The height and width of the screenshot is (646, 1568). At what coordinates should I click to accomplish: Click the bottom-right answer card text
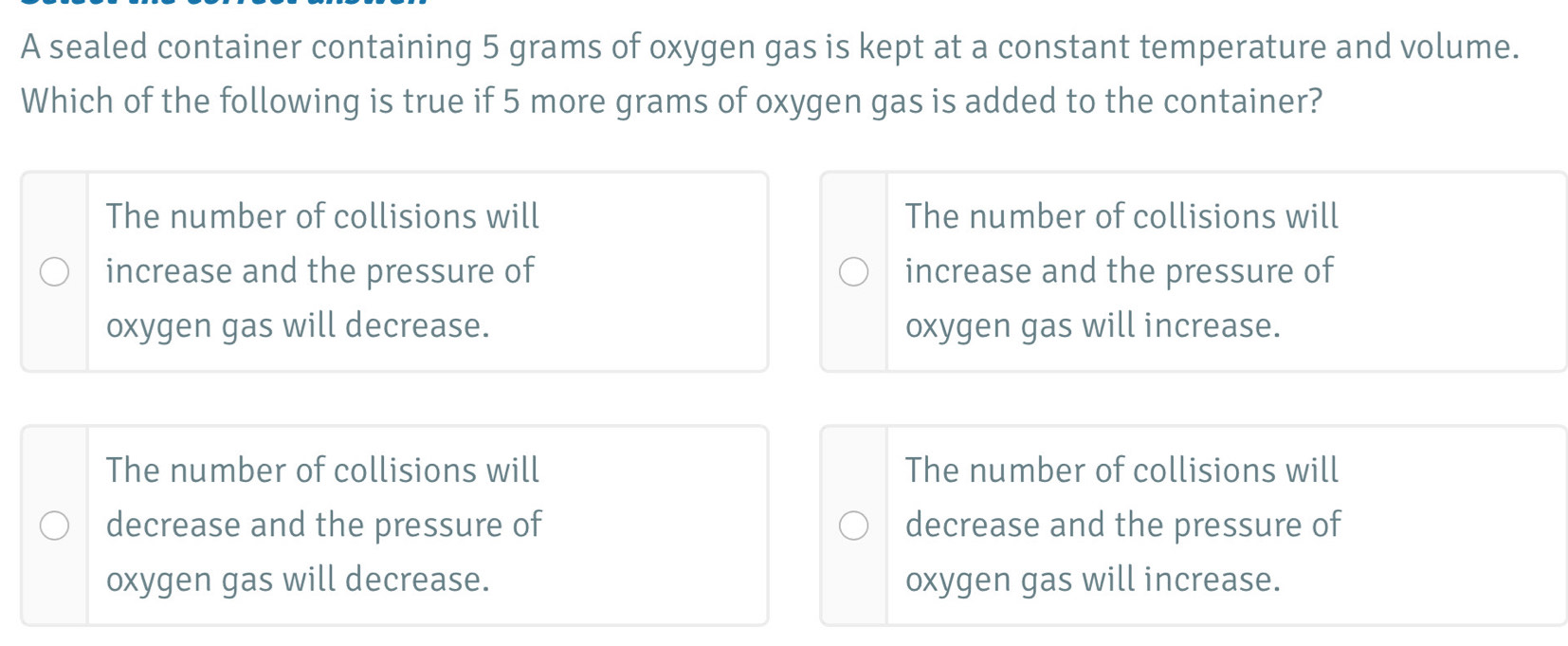pos(1122,525)
